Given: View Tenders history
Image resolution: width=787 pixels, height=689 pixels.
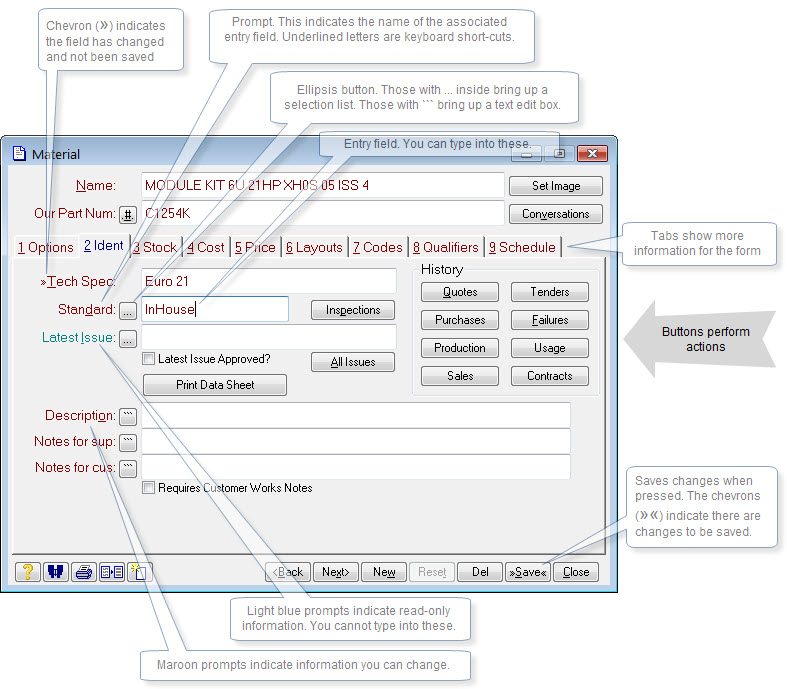Looking at the screenshot, I should (550, 292).
